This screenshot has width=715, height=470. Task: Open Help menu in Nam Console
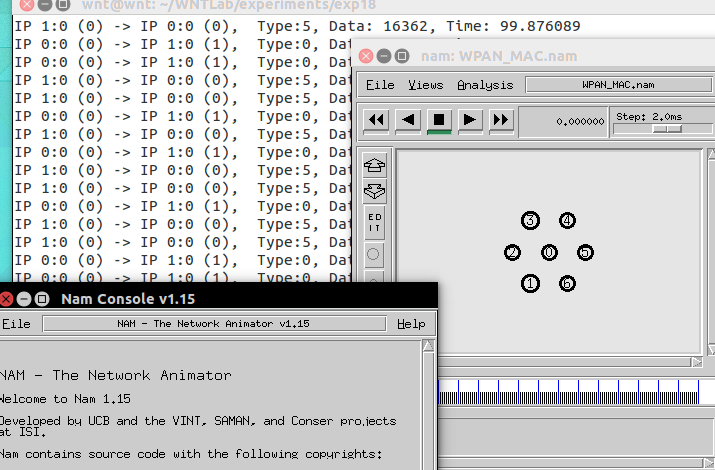[x=411, y=324]
